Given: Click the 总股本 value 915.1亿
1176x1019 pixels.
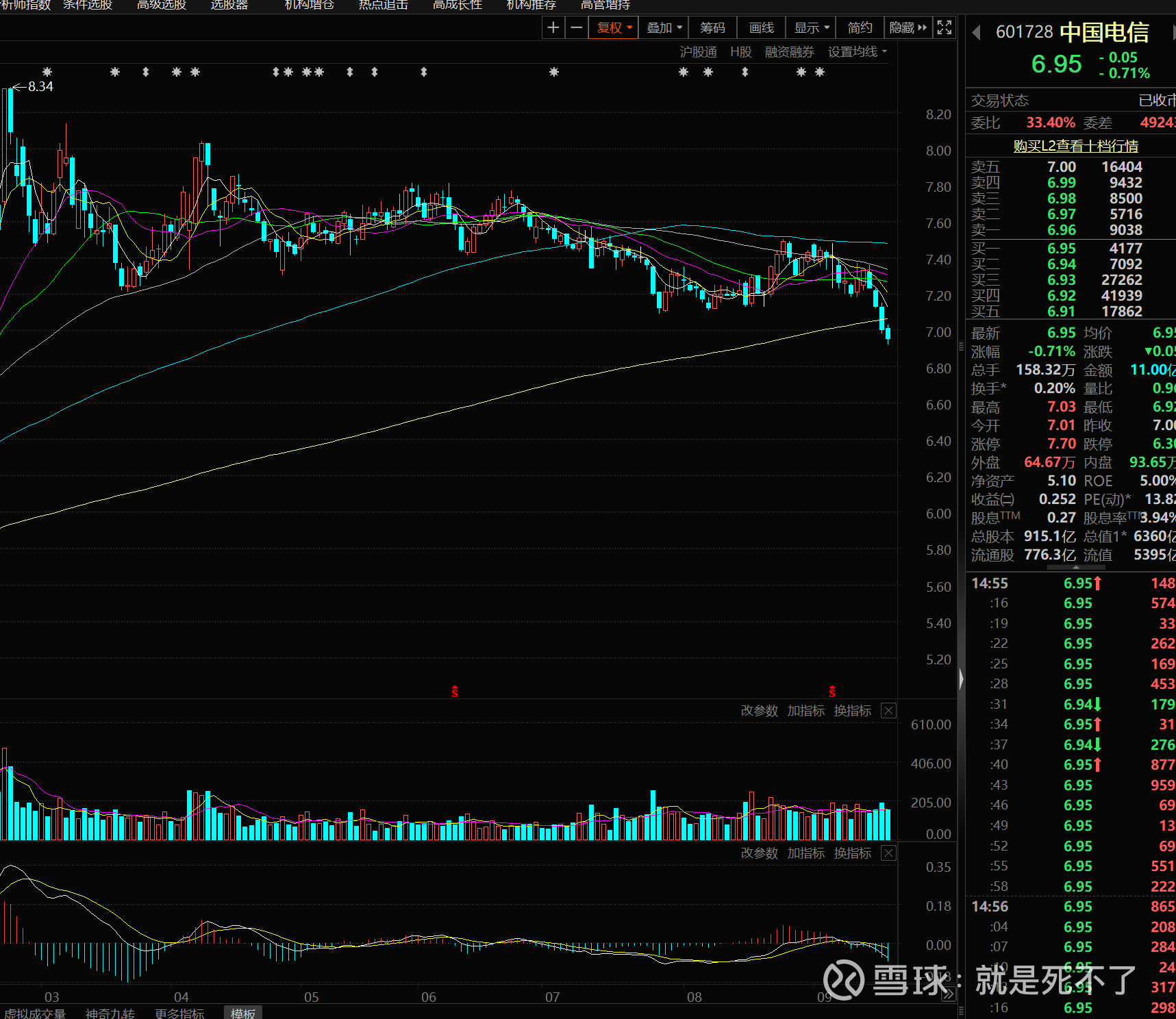Looking at the screenshot, I should [x=1050, y=536].
